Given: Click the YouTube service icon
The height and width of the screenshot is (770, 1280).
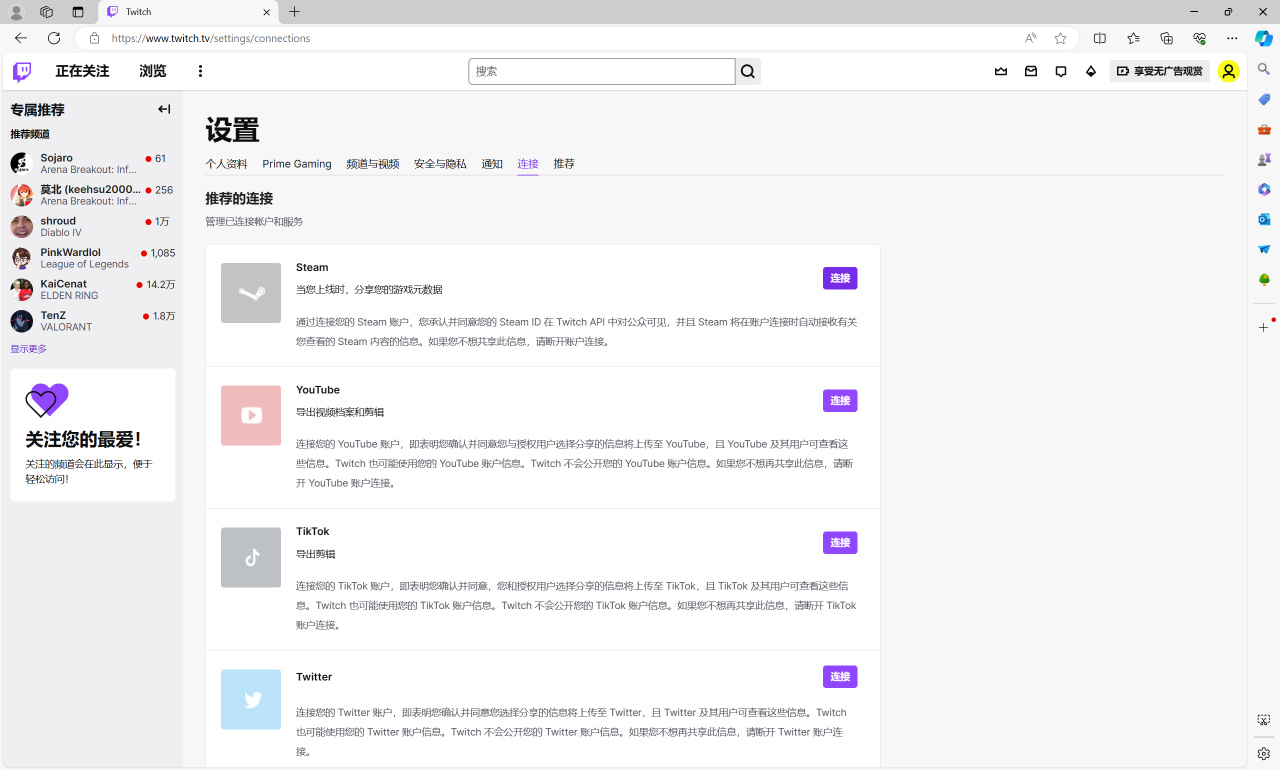Looking at the screenshot, I should [x=251, y=415].
